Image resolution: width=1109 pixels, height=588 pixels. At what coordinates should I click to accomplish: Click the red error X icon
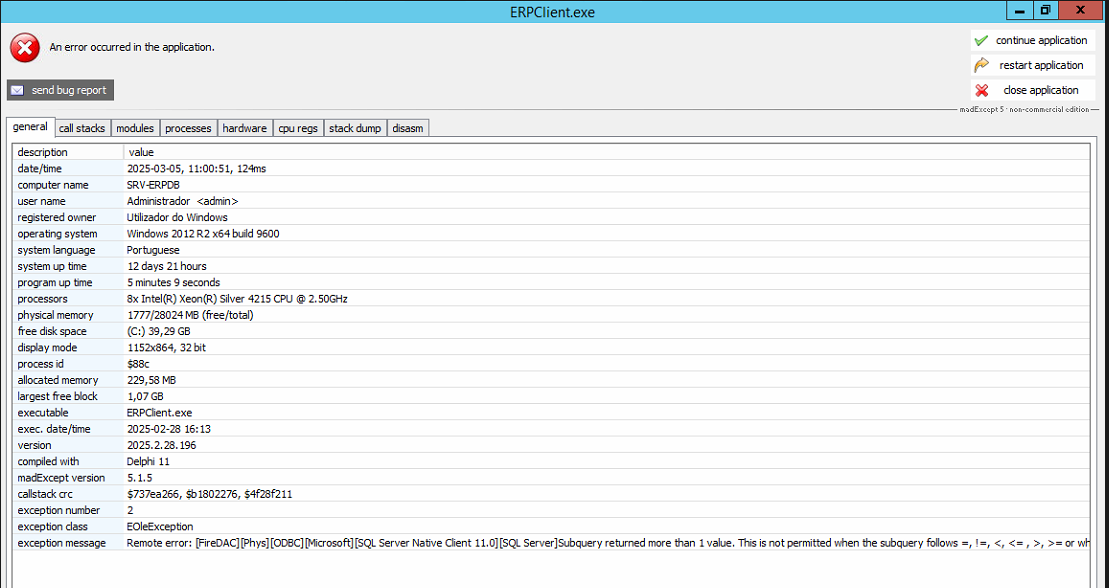25,47
